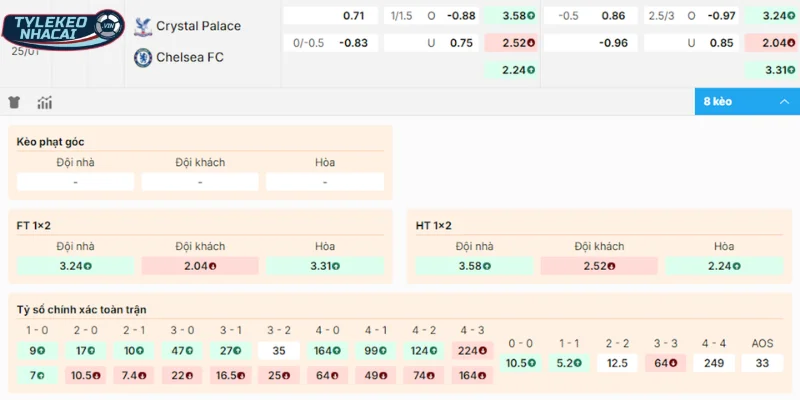Click the jersey lineup icon
This screenshot has height=400, width=800.
click(x=14, y=102)
